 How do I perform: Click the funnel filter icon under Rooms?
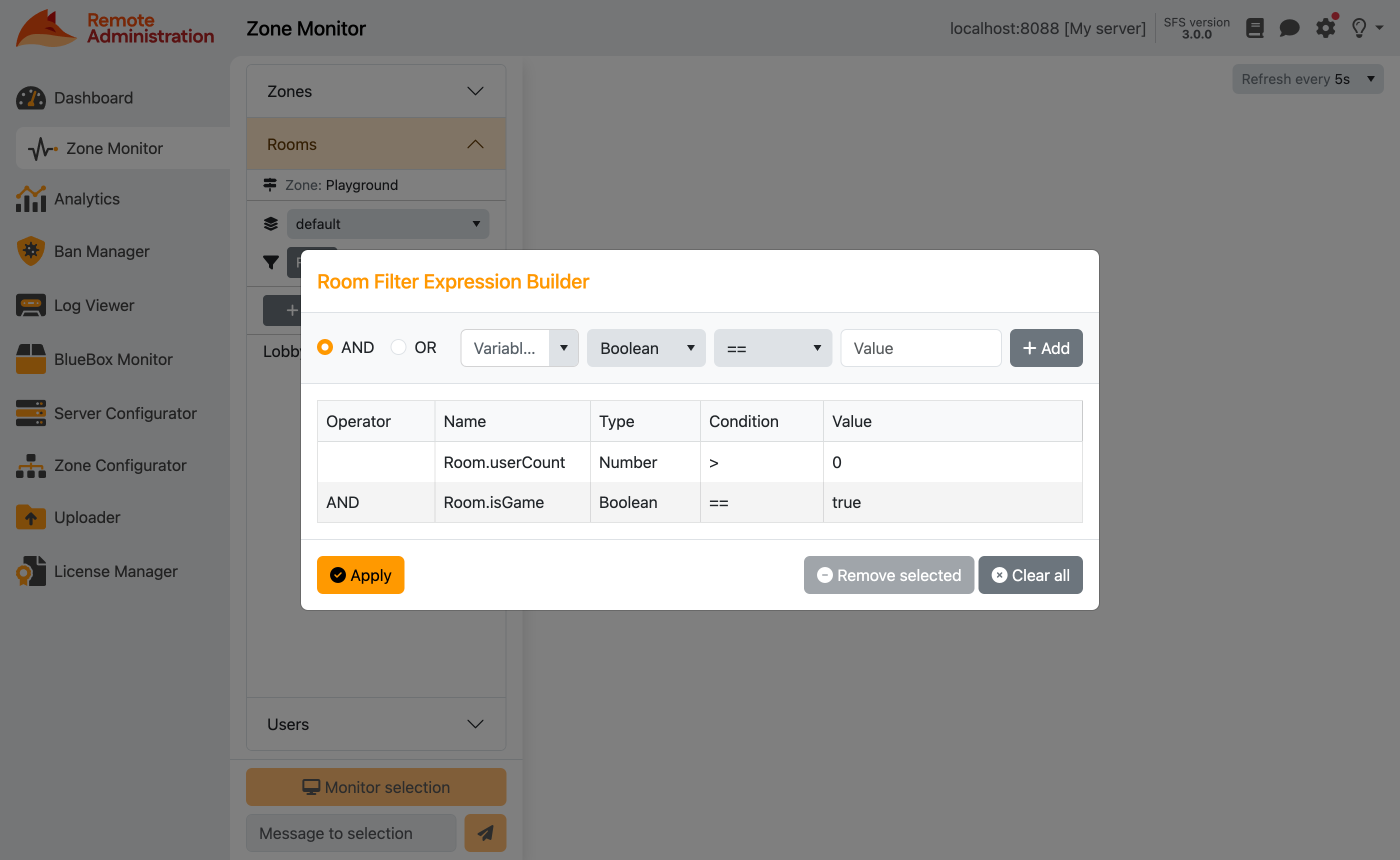tap(270, 262)
